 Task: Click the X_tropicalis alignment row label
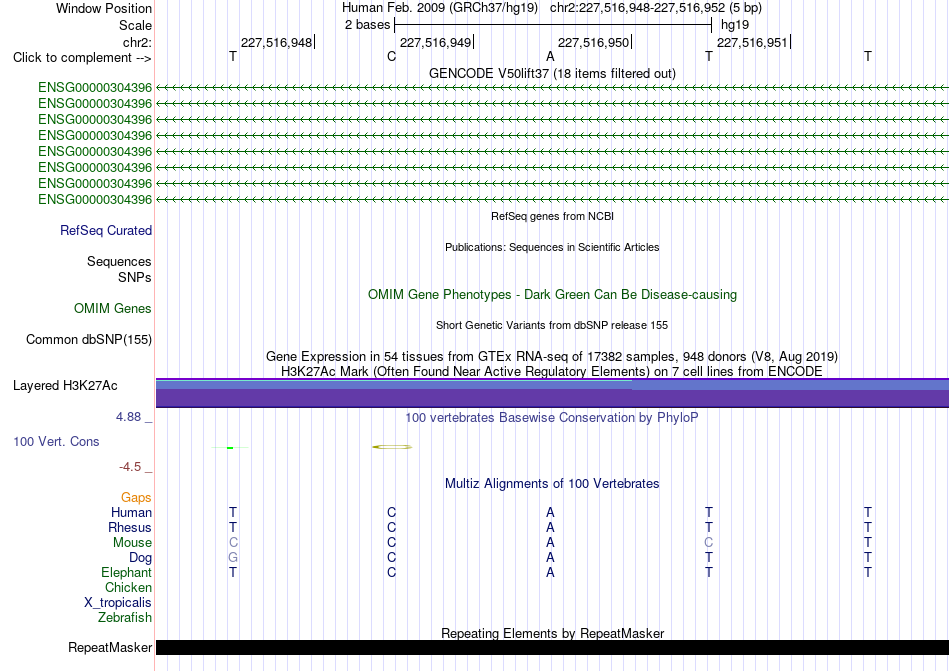coord(118,603)
